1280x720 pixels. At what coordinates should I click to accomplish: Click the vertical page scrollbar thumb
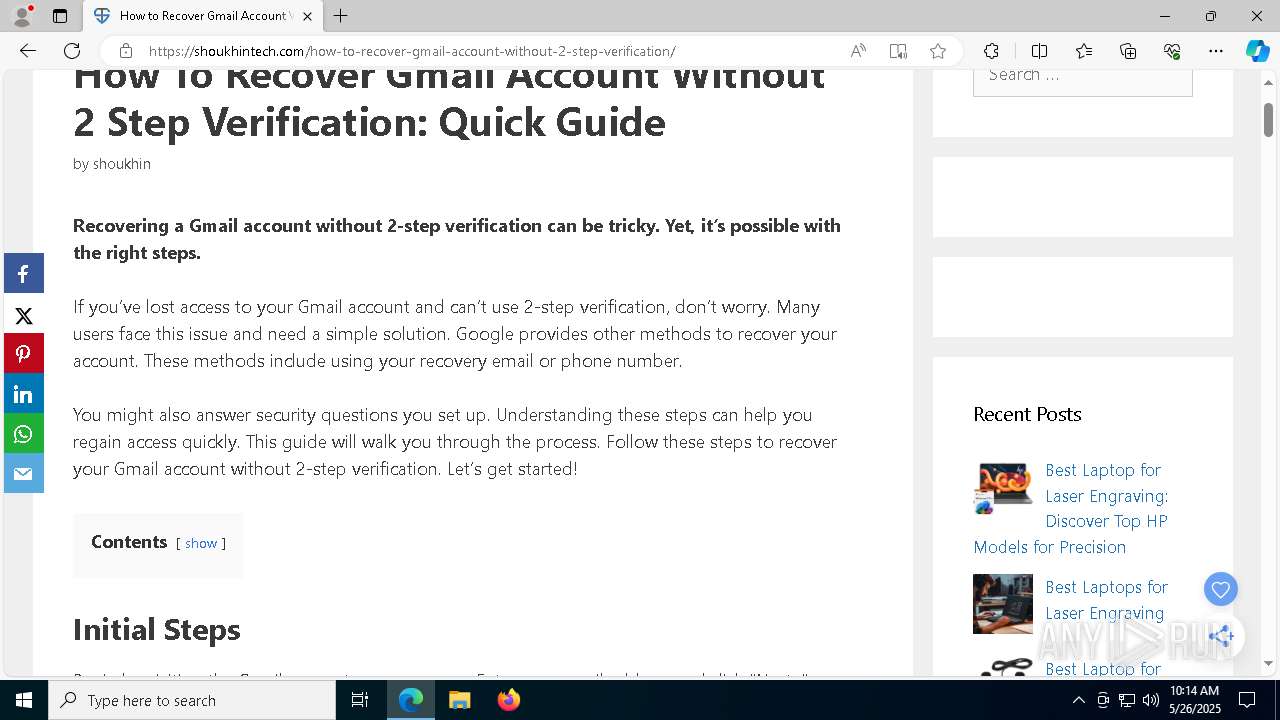point(1268,119)
